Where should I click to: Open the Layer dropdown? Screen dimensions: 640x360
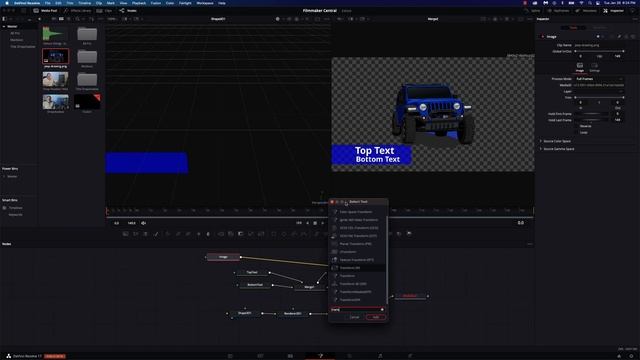point(599,91)
